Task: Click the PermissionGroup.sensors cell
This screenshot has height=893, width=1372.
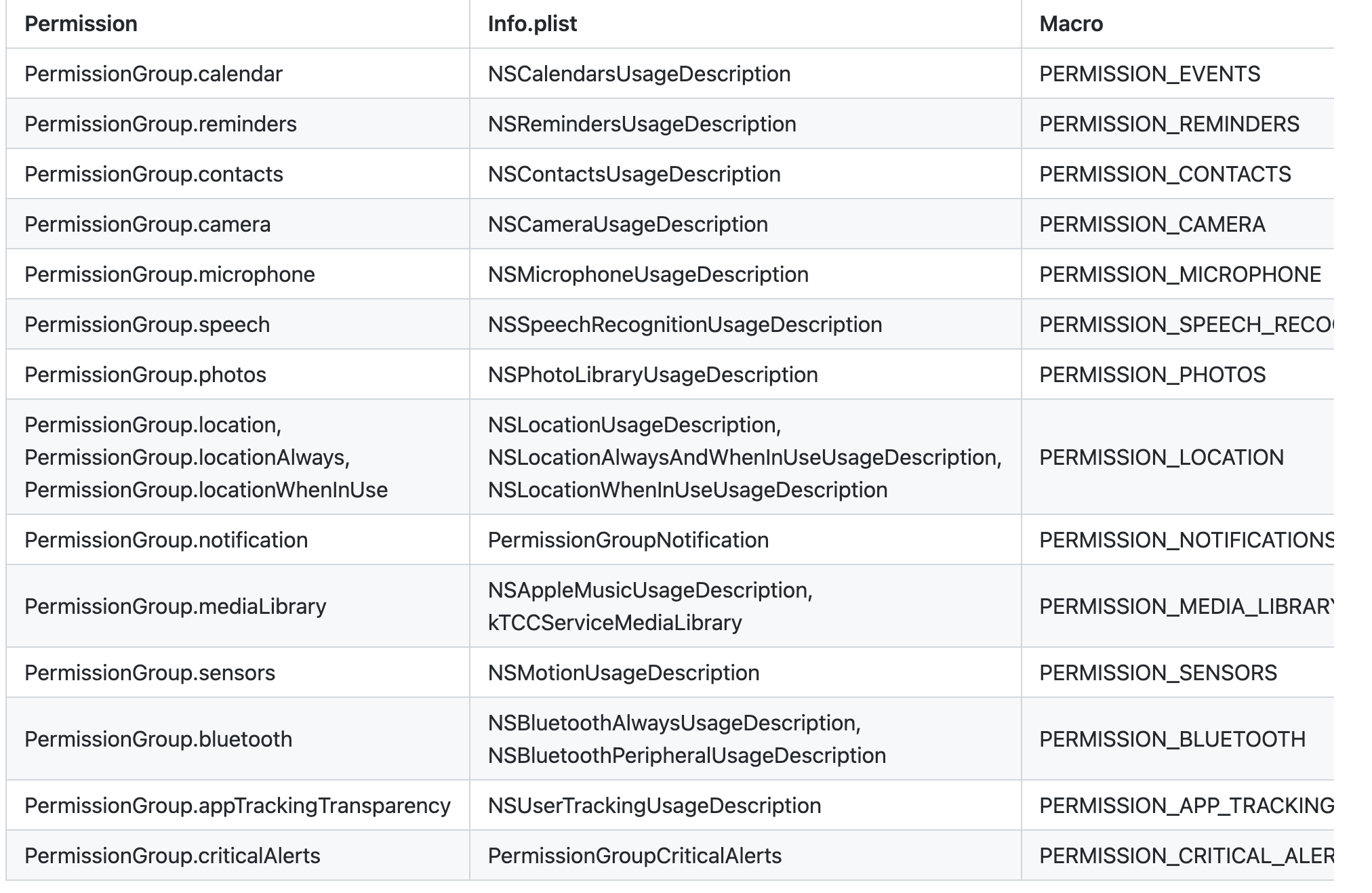Action: pos(150,673)
